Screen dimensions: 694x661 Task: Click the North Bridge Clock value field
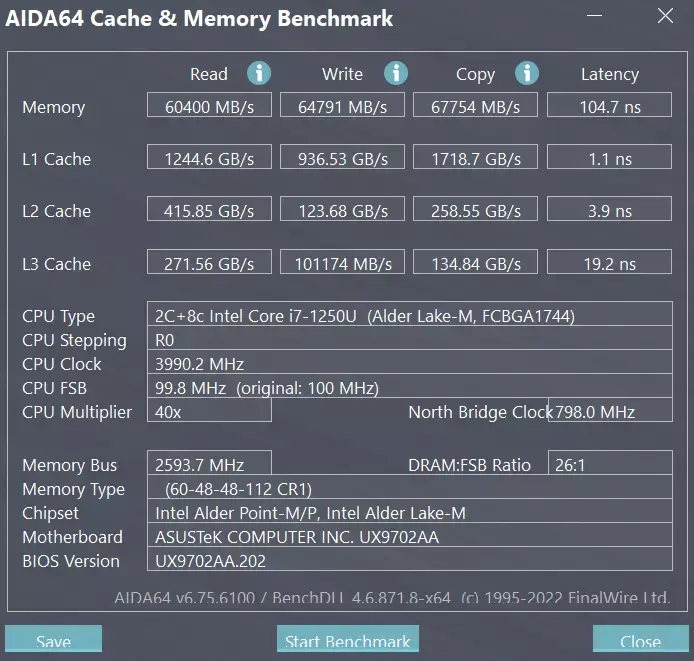(610, 411)
